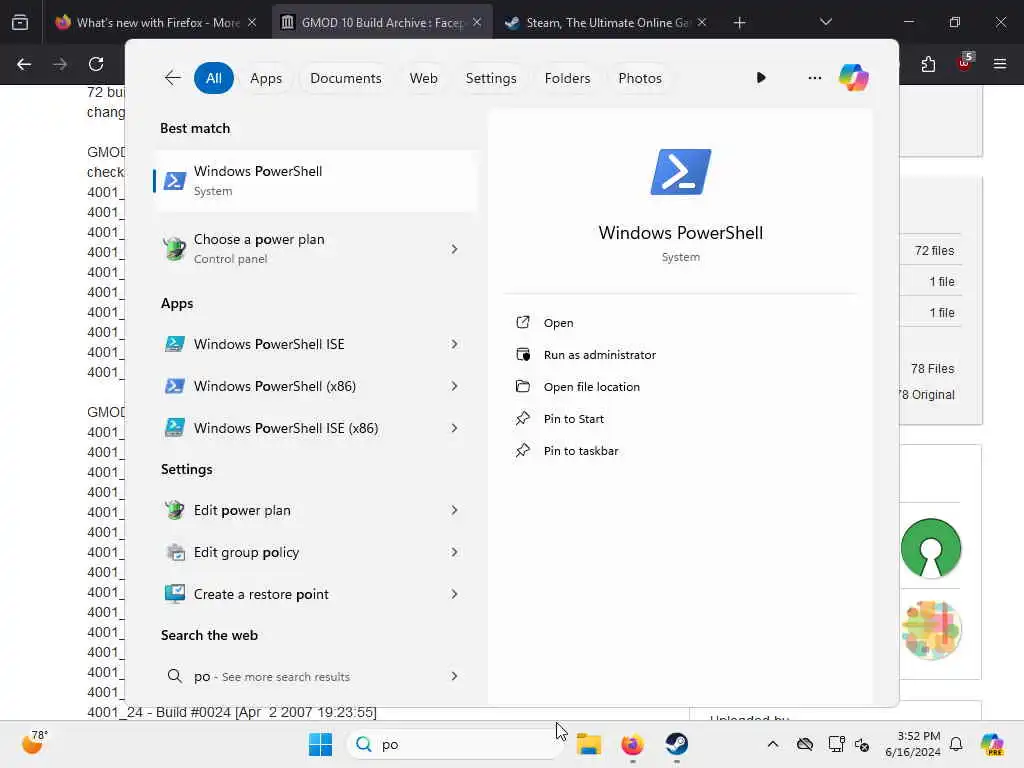Go back in Firefox navigation

[x=24, y=64]
